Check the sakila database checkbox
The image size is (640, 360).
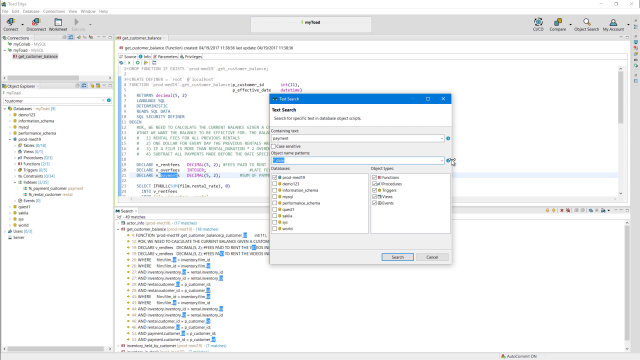coord(275,216)
